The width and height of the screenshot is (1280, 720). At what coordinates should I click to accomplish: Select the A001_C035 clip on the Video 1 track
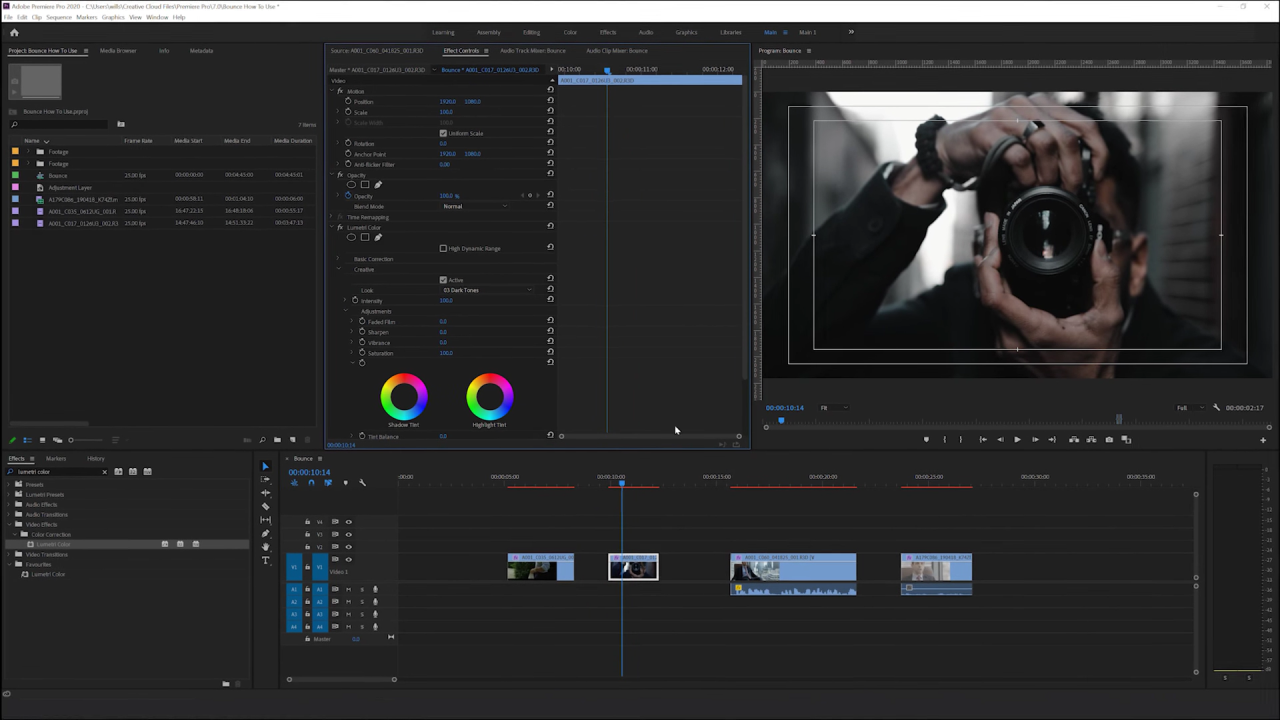click(x=540, y=567)
